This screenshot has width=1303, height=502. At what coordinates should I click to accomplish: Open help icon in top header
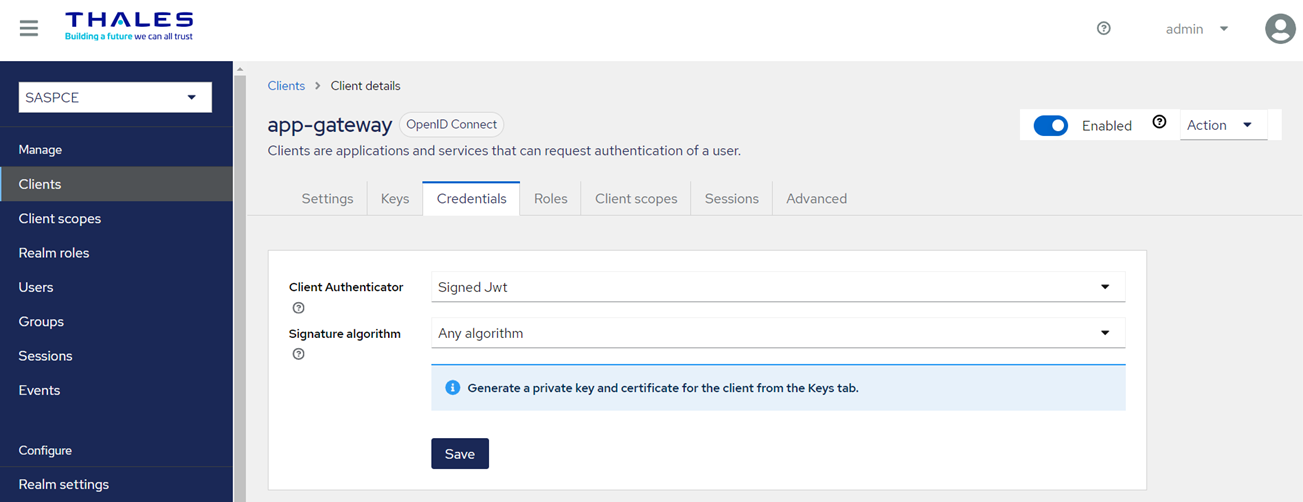pyautogui.click(x=1104, y=29)
